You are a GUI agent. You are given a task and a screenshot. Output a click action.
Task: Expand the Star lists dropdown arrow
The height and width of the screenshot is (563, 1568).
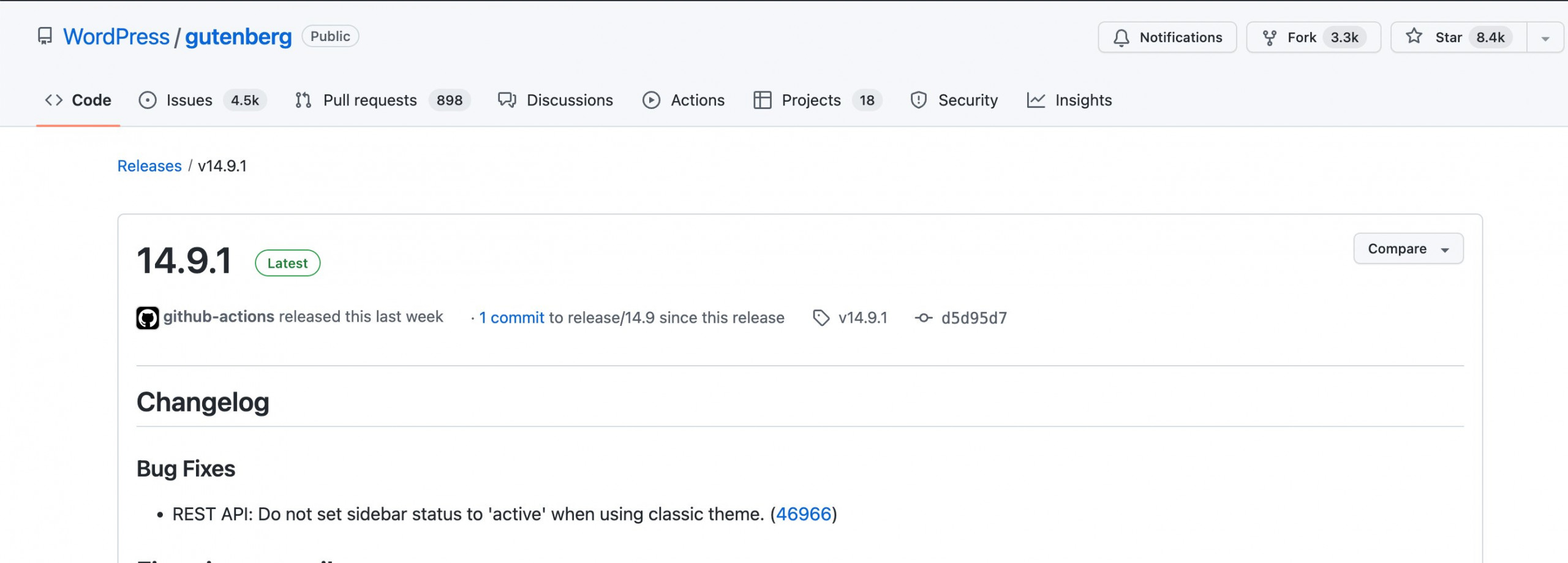[x=1545, y=38]
